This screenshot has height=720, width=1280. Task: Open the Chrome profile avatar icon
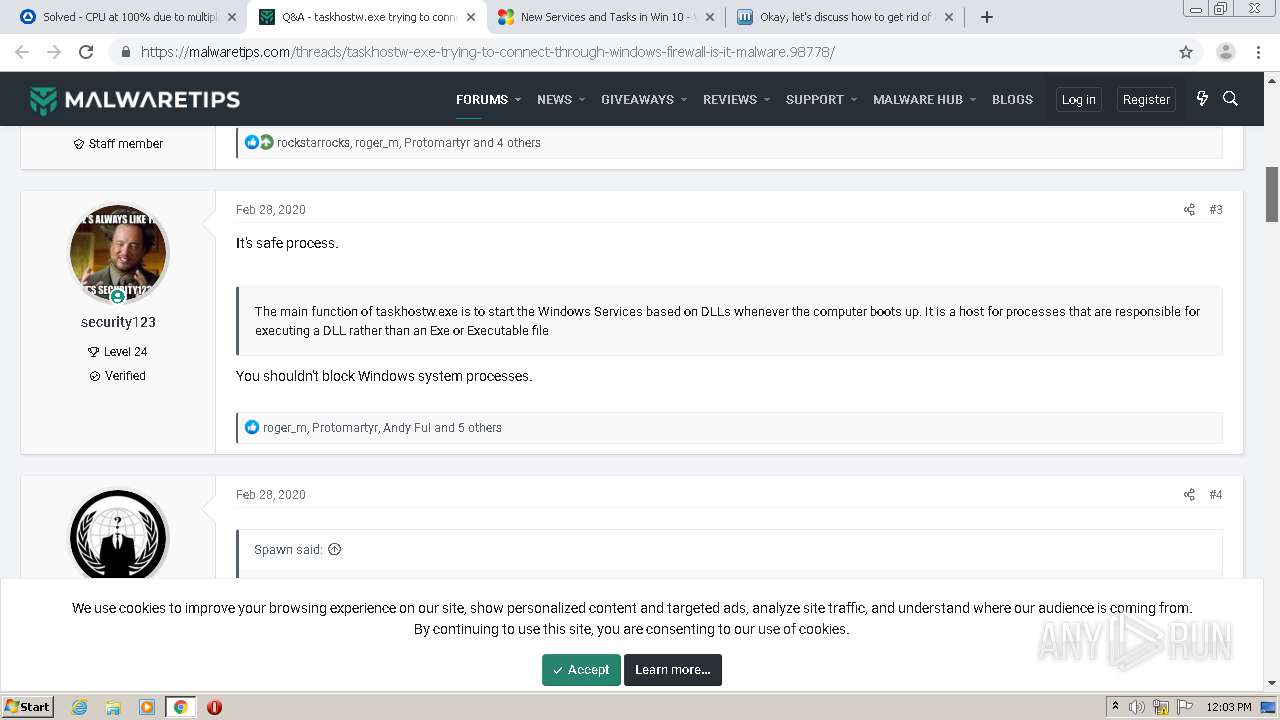pos(1226,52)
